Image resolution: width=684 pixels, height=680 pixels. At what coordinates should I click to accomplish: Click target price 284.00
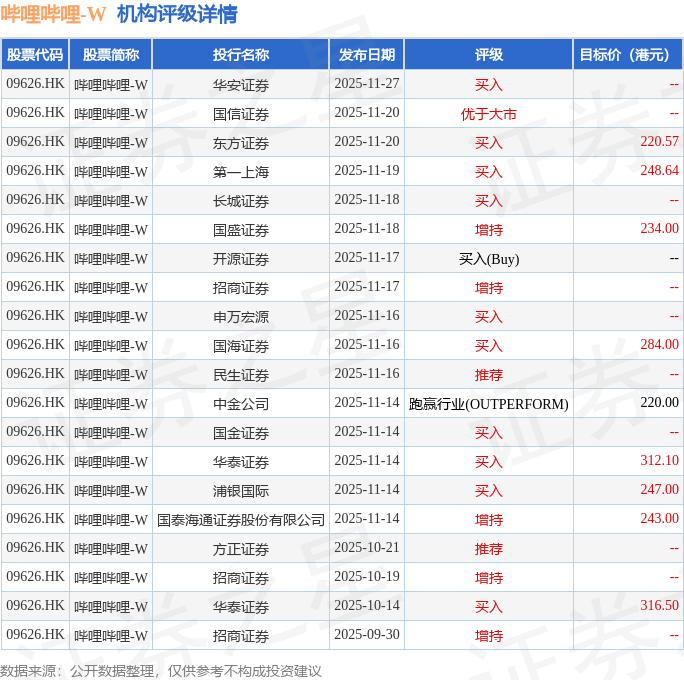pyautogui.click(x=659, y=344)
